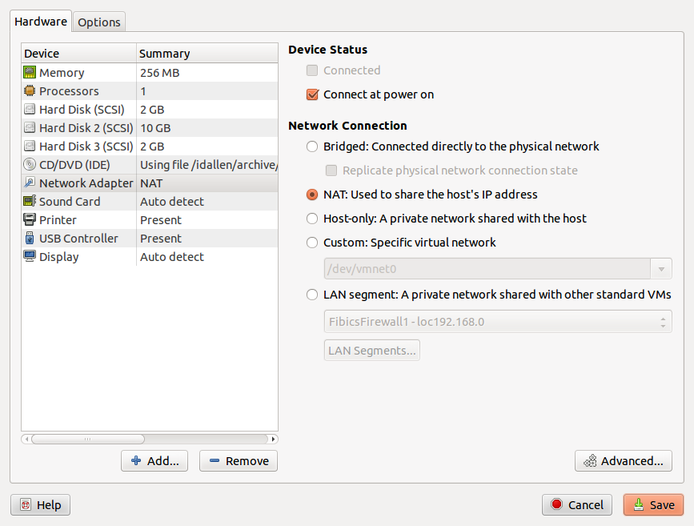Open the /dev/vmnet0 dropdown arrow

(661, 269)
